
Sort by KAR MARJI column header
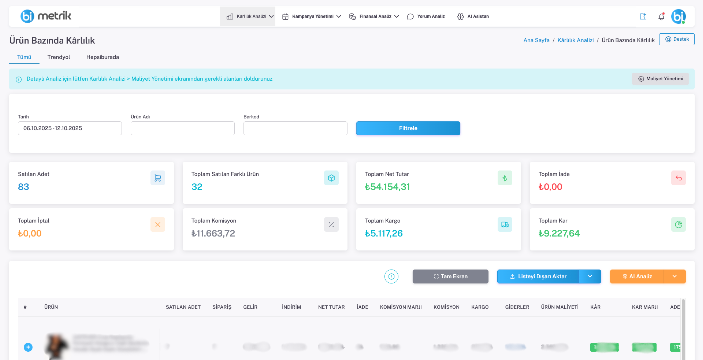[645, 307]
